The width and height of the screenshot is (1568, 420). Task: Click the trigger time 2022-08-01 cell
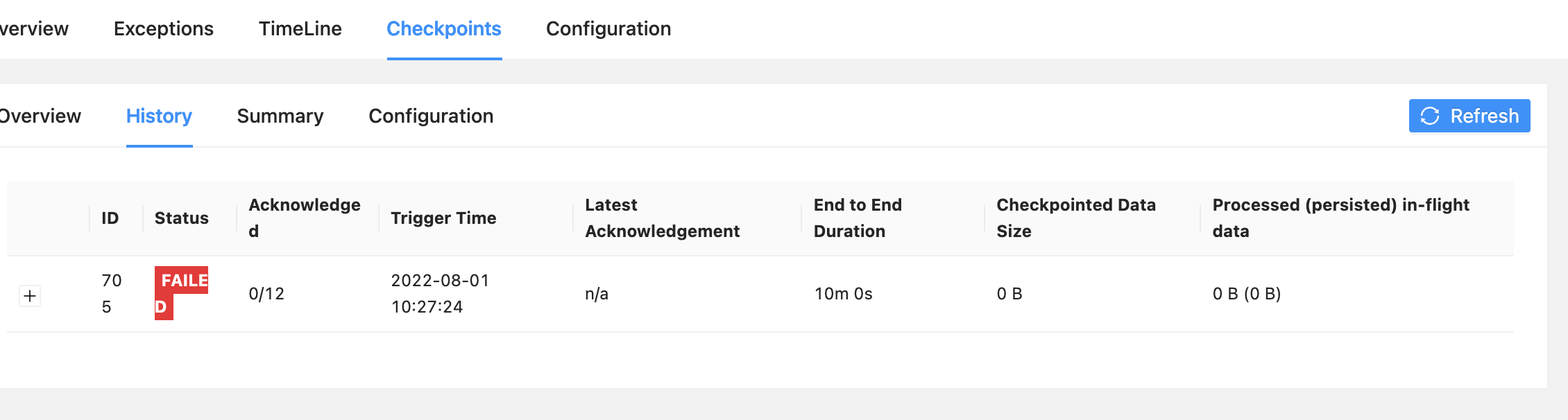click(441, 294)
